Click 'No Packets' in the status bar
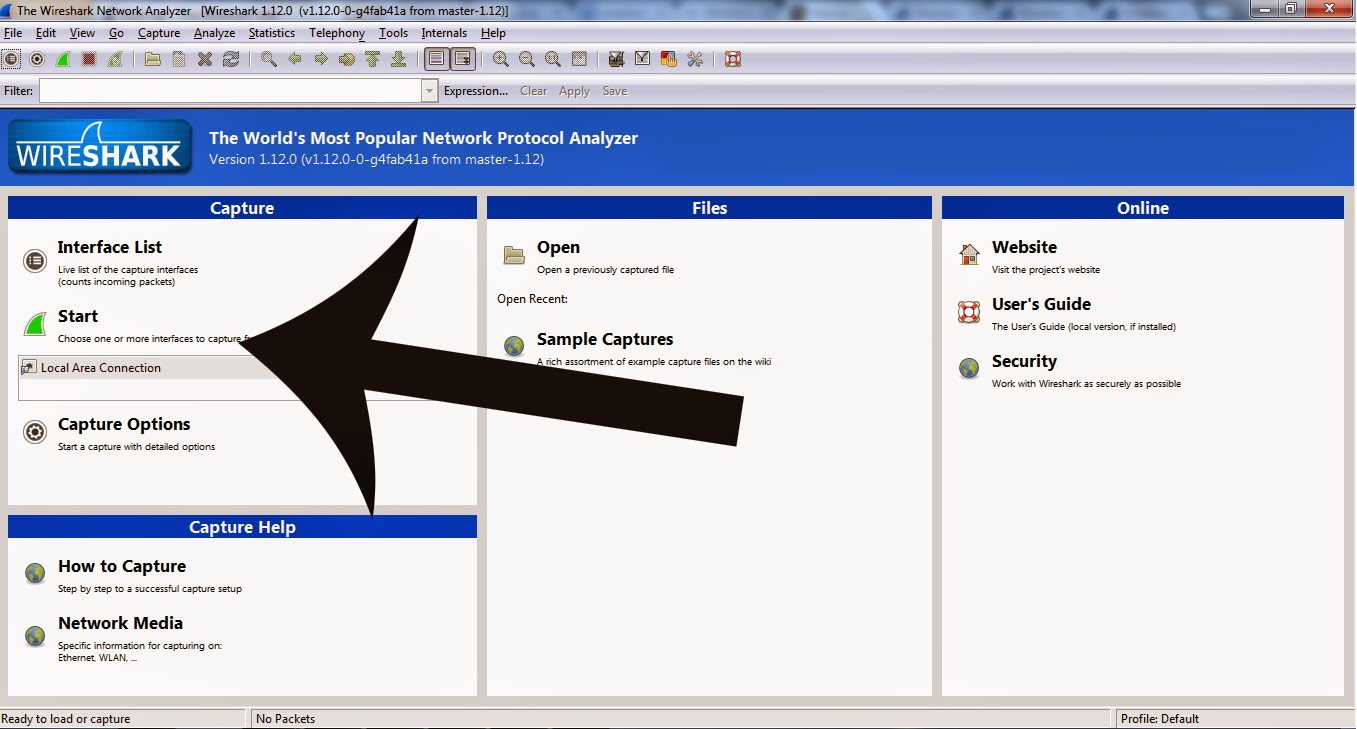Screen dimensions: 1357x729 pos(286,719)
